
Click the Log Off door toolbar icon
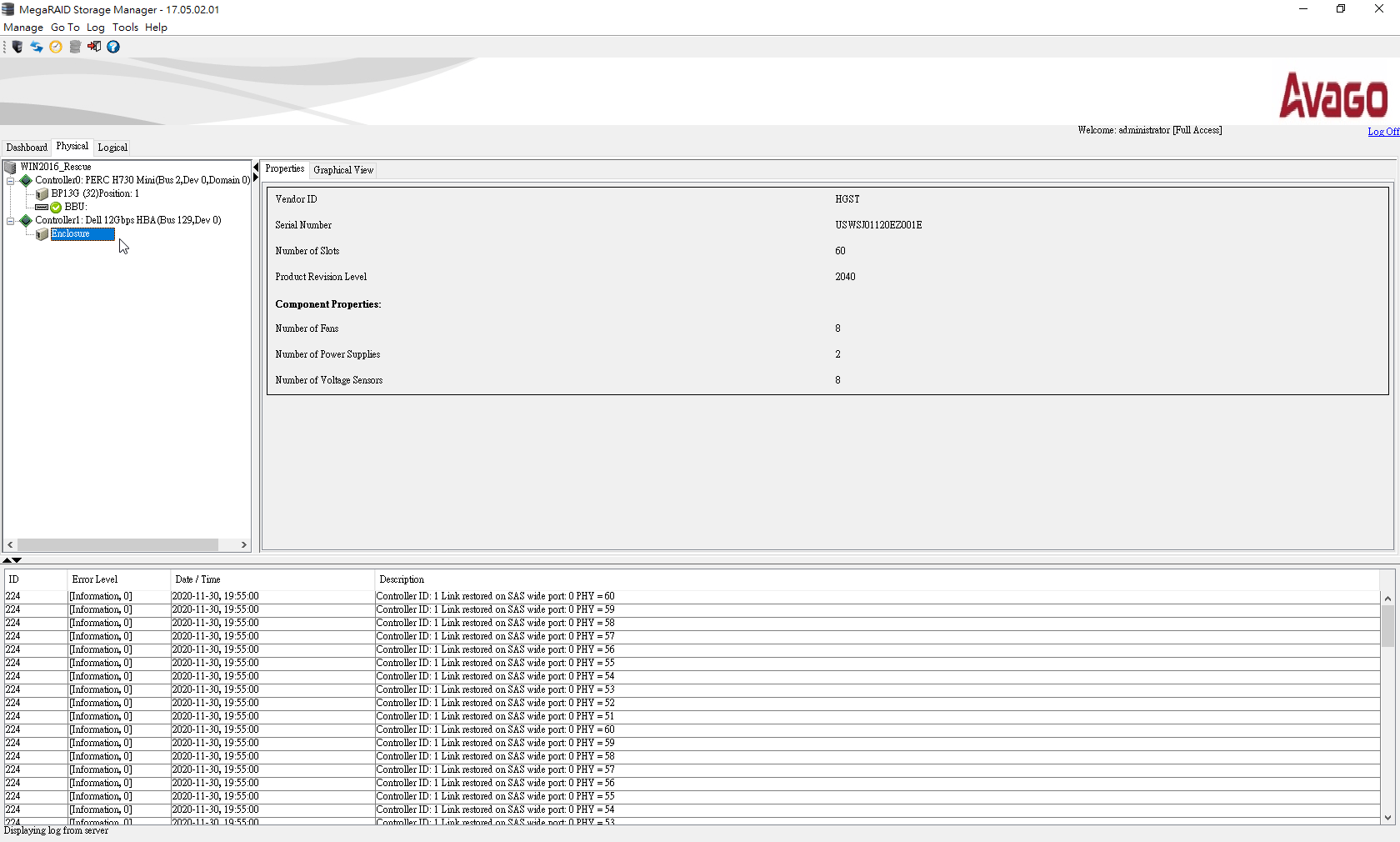click(x=94, y=47)
